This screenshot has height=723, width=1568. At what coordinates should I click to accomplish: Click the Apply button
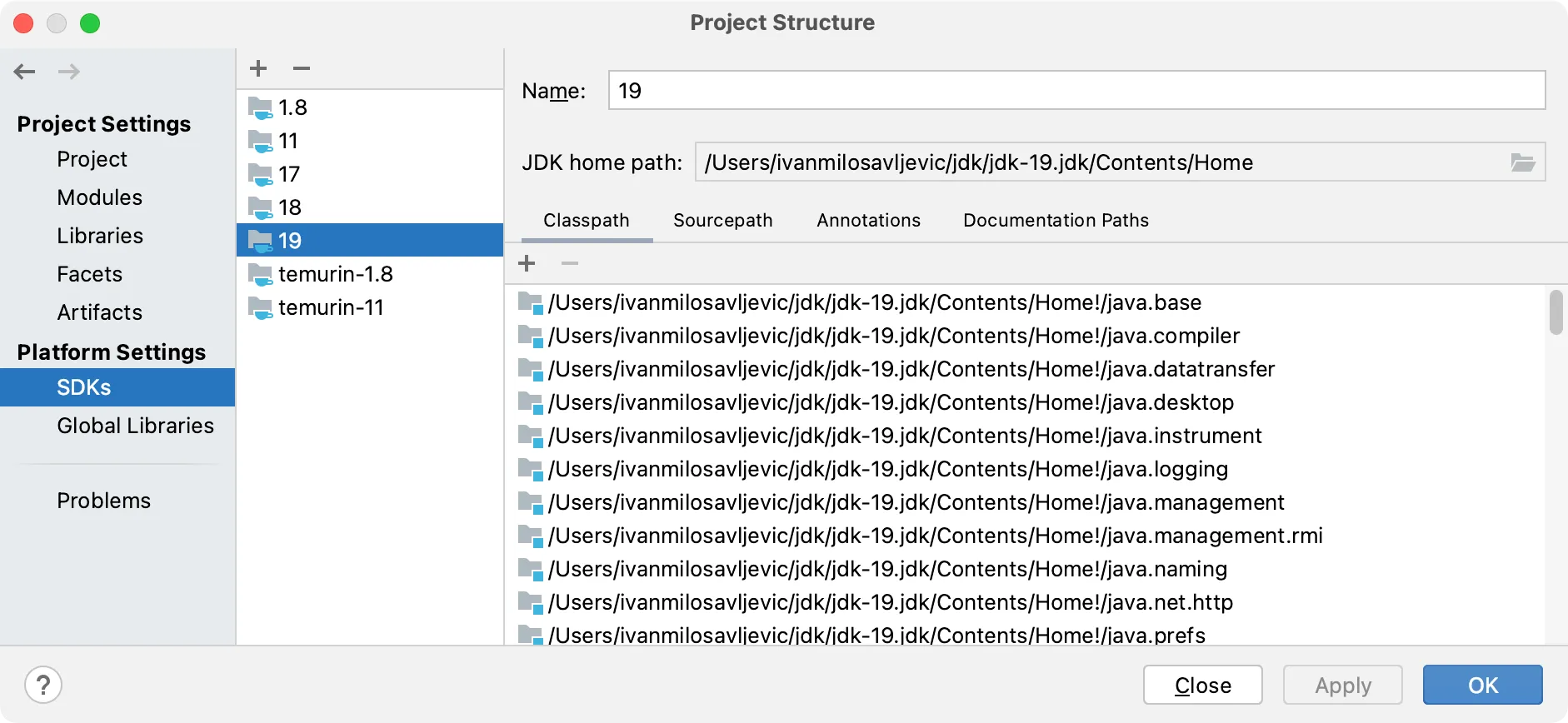tap(1343, 685)
